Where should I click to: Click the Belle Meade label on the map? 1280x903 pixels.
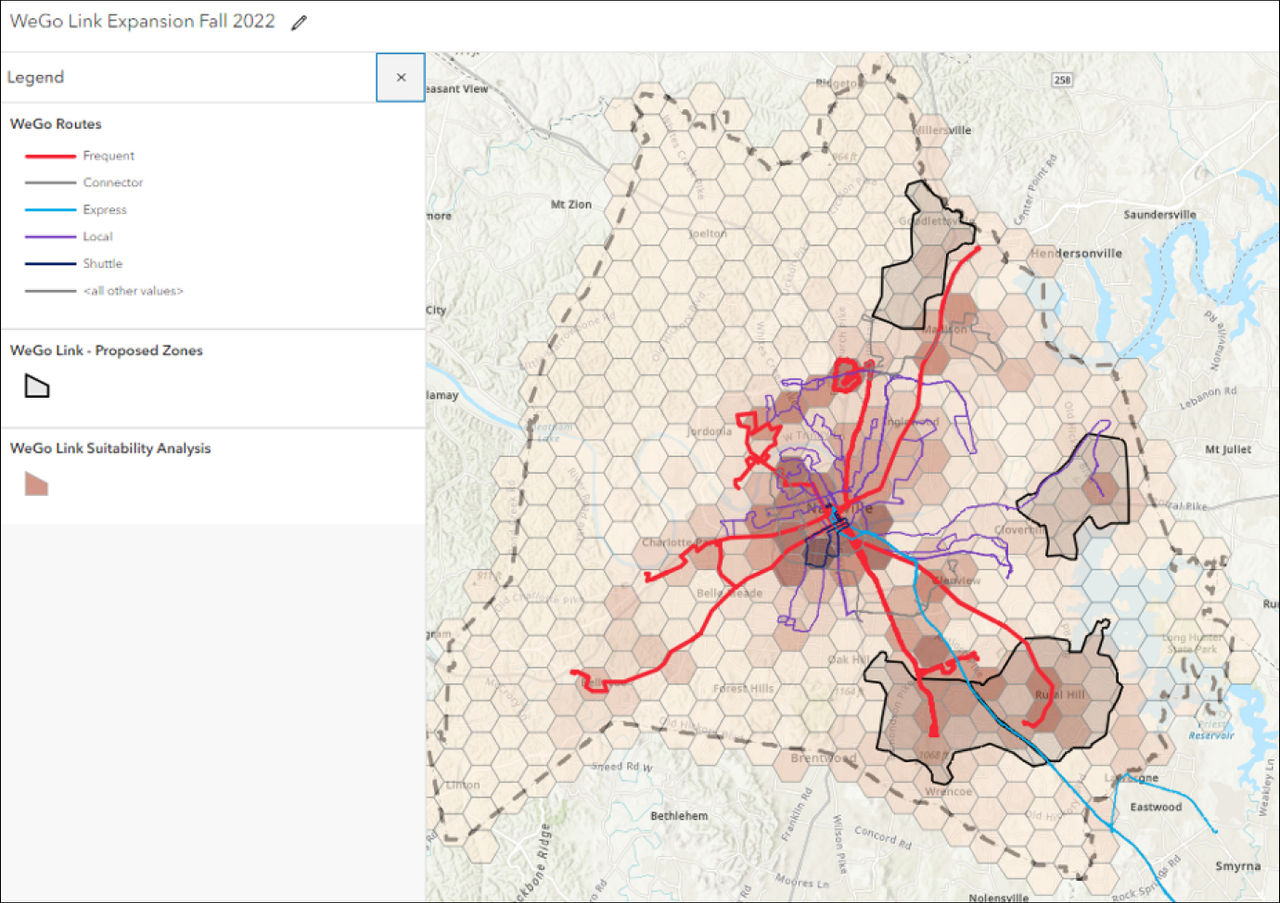(729, 593)
